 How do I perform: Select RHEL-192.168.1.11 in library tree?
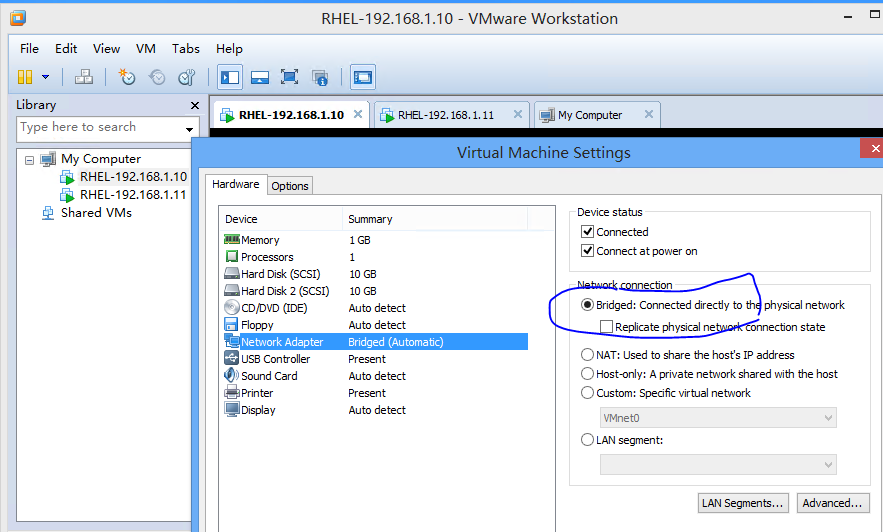133,195
